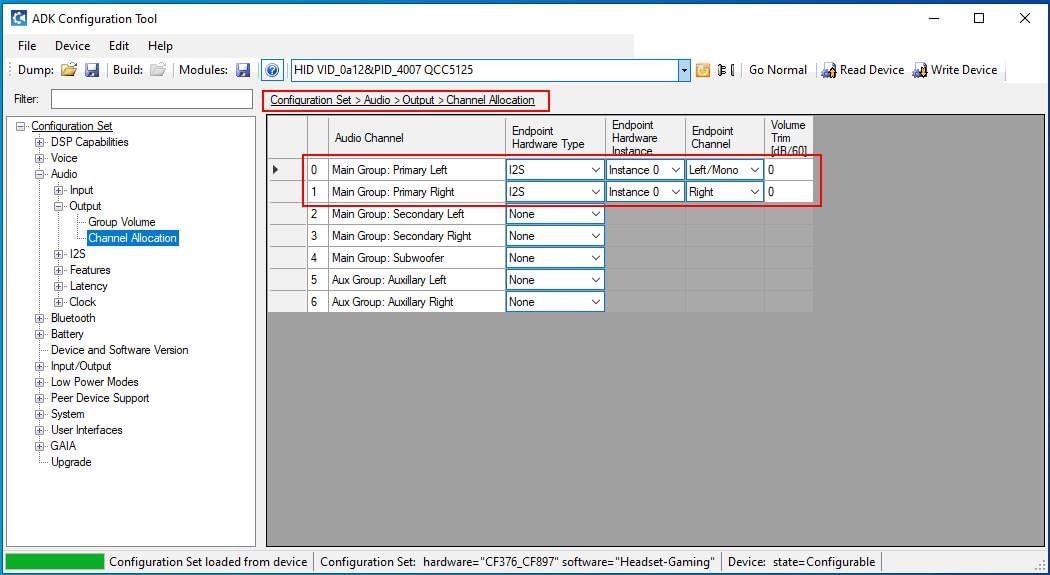Image resolution: width=1050 pixels, height=575 pixels.
Task: Open hardware type dropdown for Subwoofer channel
Action: tap(555, 258)
